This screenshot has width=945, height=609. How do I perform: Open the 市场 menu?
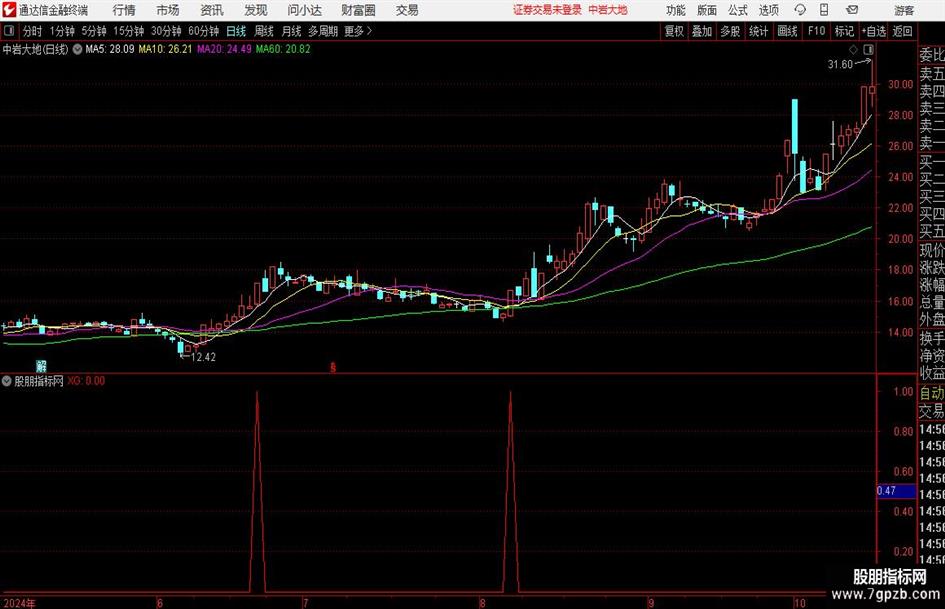click(x=168, y=10)
